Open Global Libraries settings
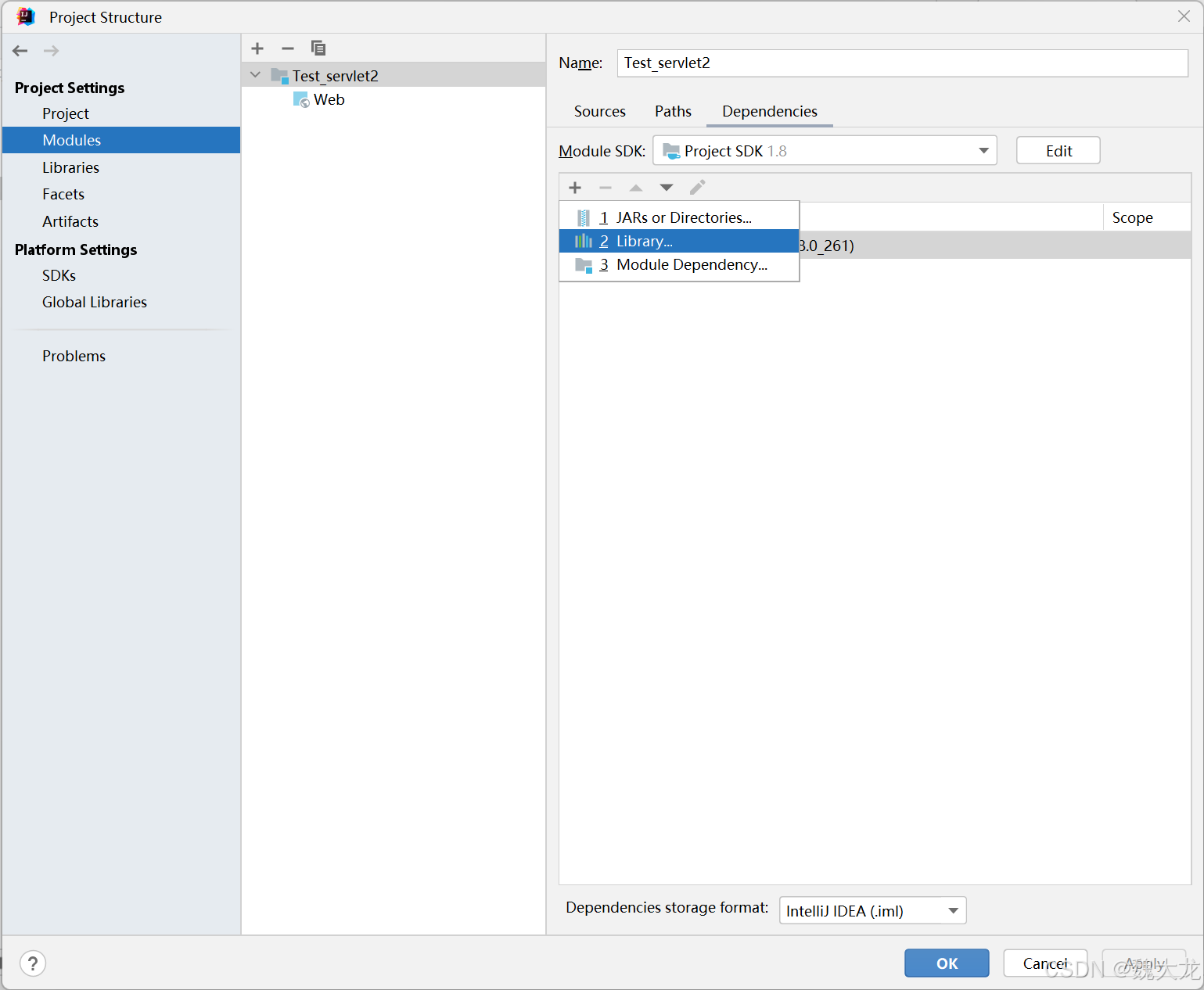The width and height of the screenshot is (1204, 990). click(95, 302)
